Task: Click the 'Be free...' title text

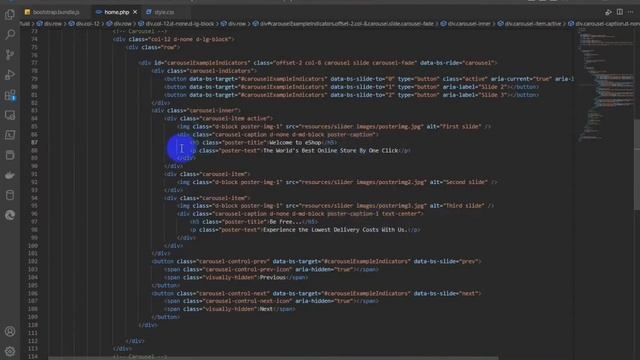Action: click(x=285, y=222)
